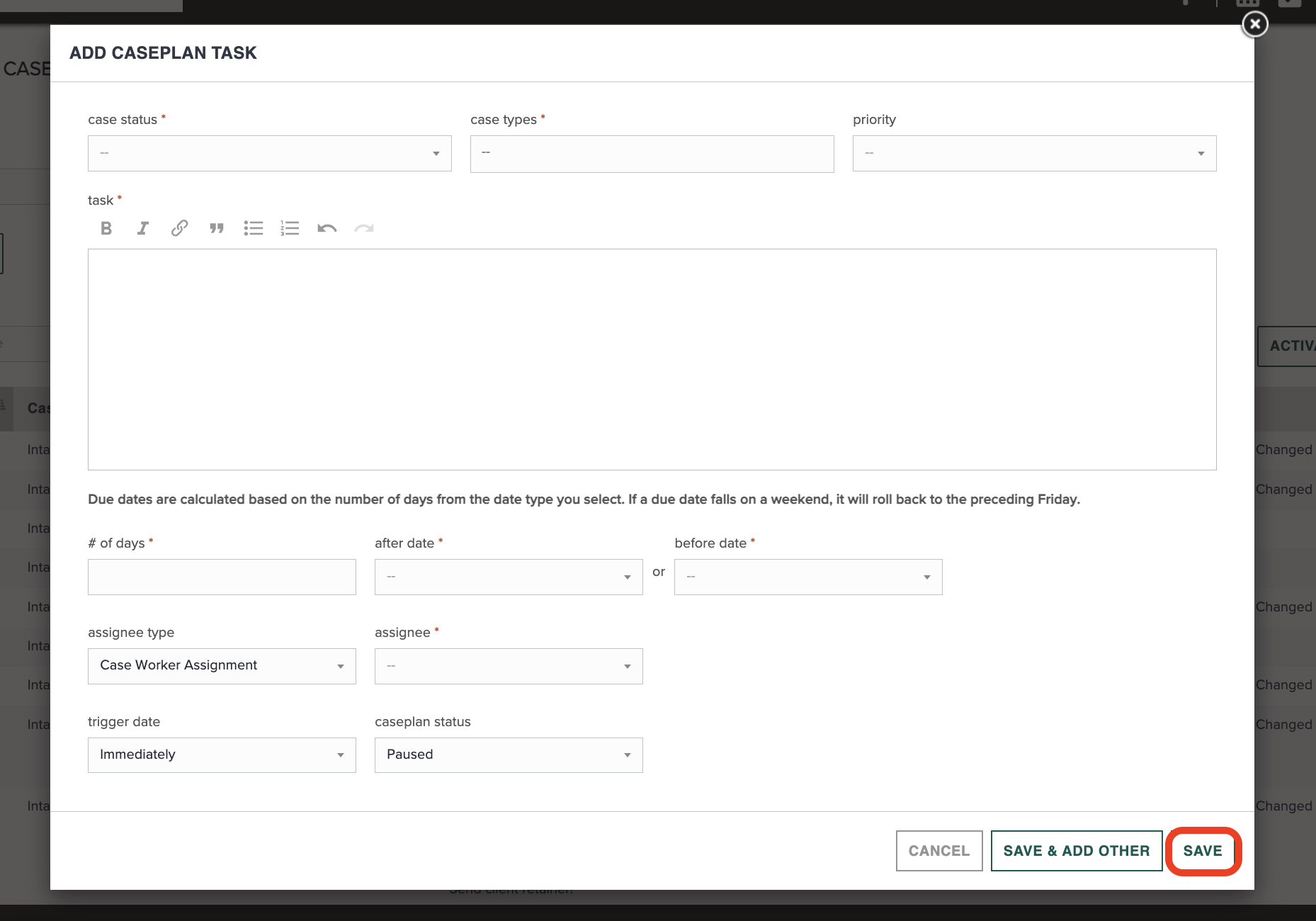Open the case types dropdown
Image resolution: width=1316 pixels, height=921 pixels.
click(651, 154)
